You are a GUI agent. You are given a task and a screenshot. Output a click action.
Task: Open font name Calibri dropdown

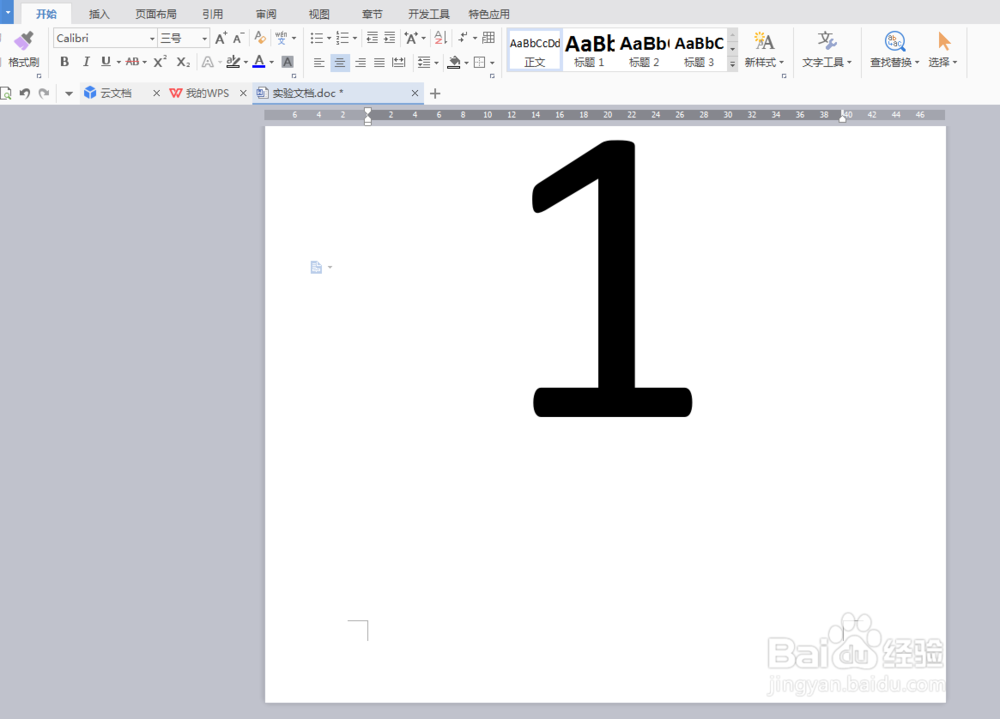click(x=152, y=39)
